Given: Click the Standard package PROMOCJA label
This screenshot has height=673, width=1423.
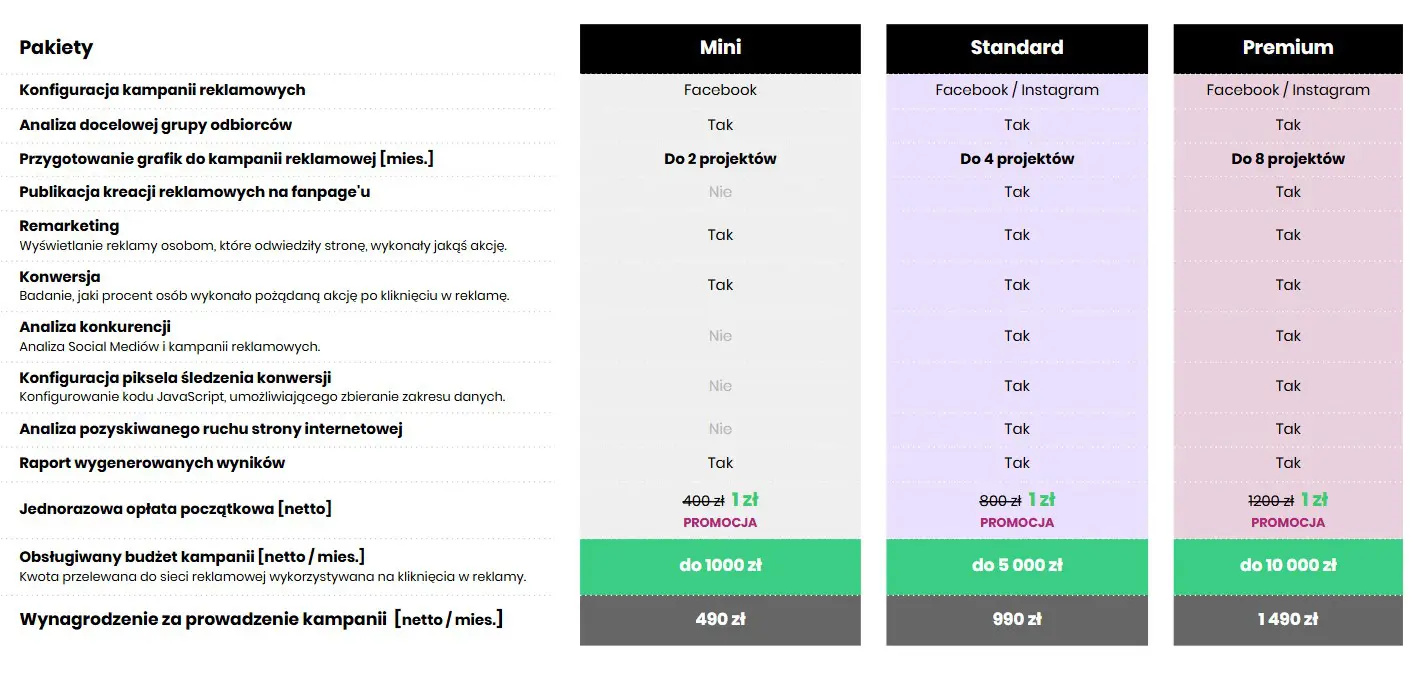Looking at the screenshot, I should pos(1016,523).
